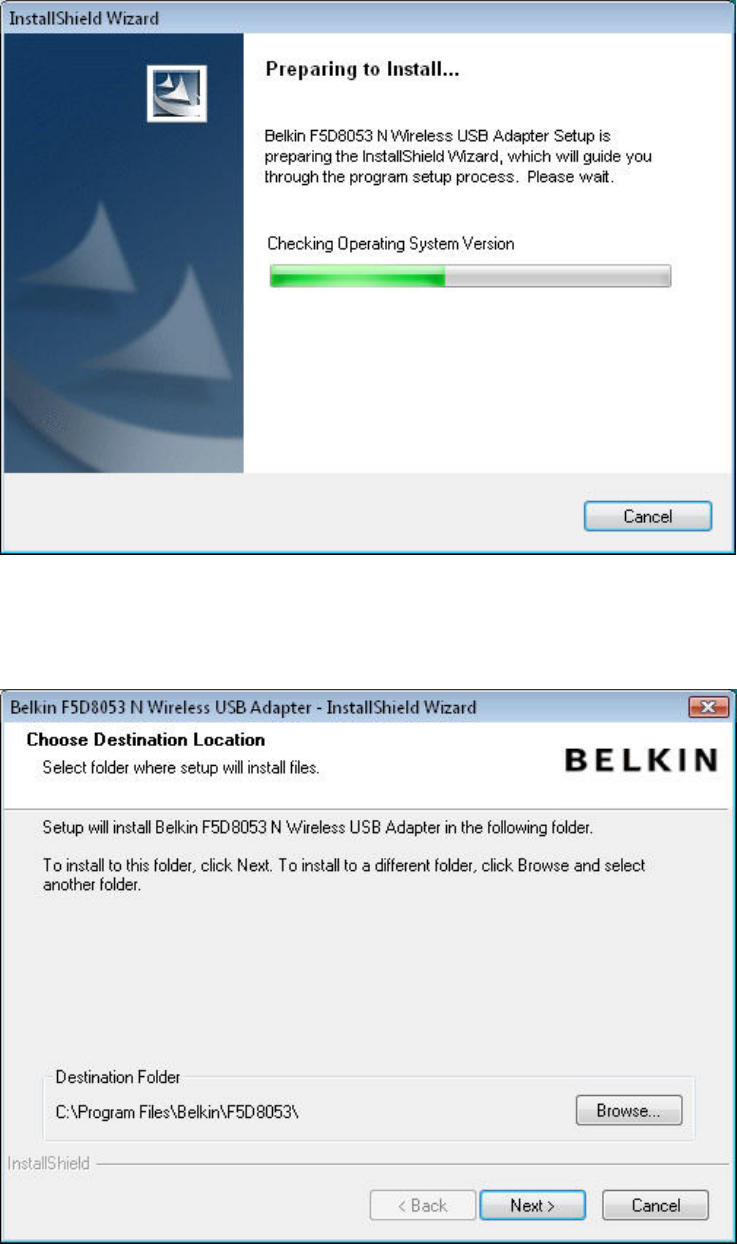
Task: Click the "InstallShield Wizard" title bar
Action: point(368,18)
